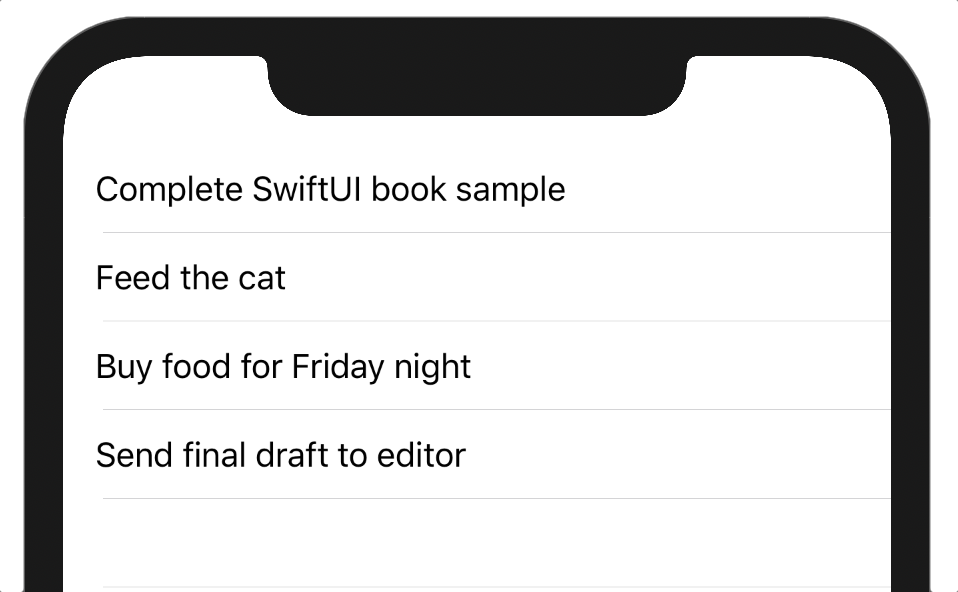Tap the device notch at the top

477,85
